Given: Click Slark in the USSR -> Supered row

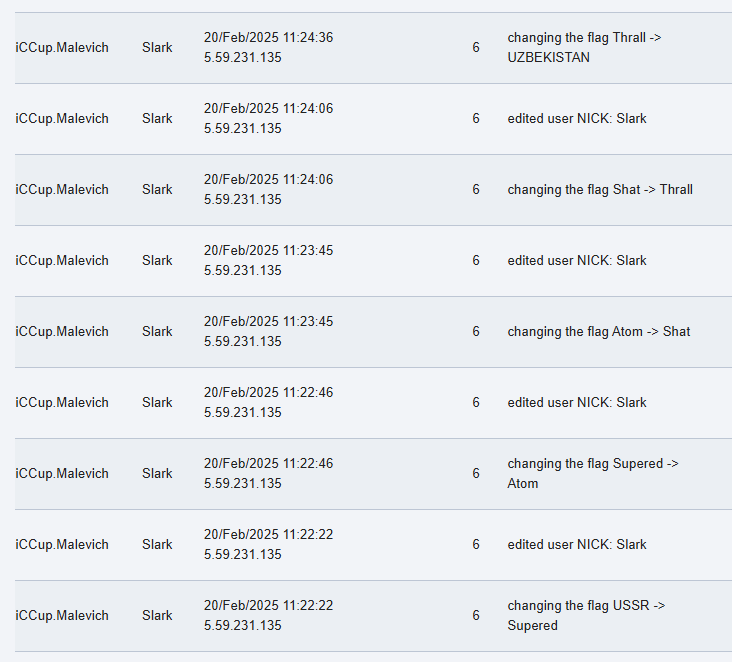Looking at the screenshot, I should pos(157,615).
